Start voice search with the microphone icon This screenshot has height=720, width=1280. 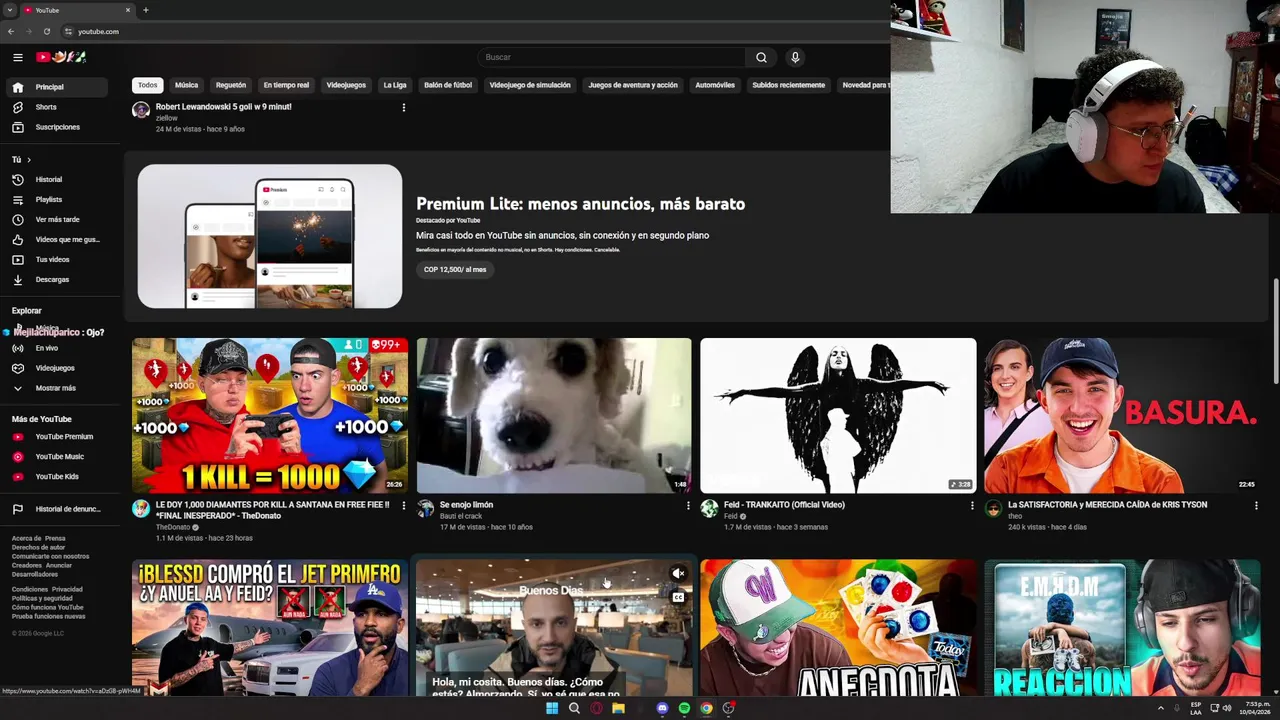click(x=795, y=57)
